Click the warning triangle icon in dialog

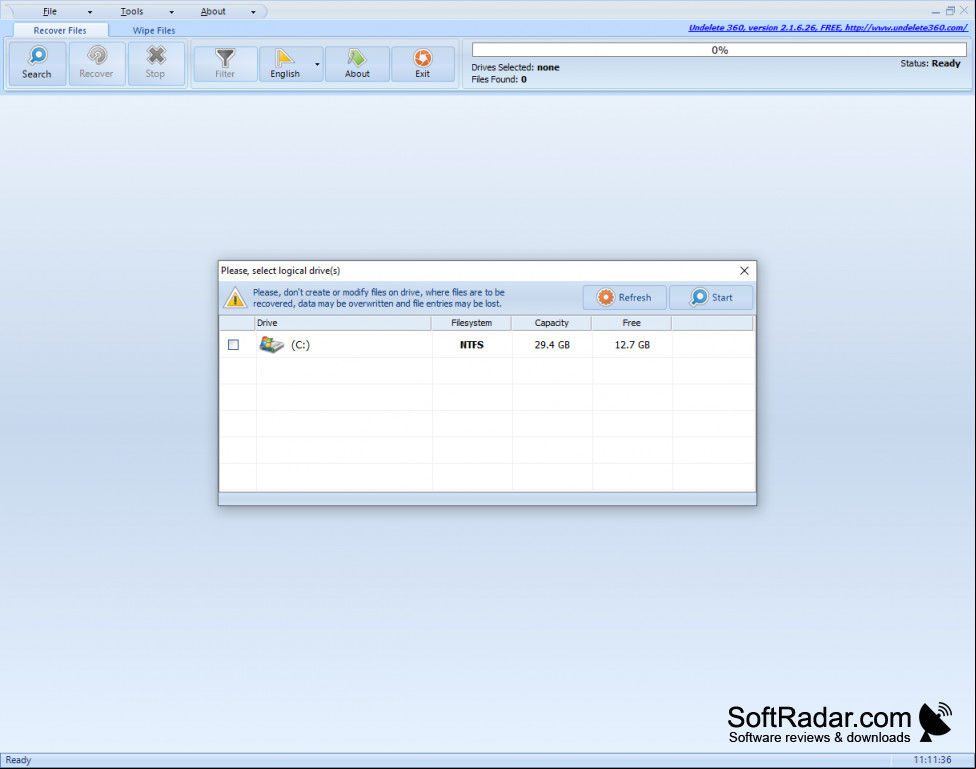235,298
